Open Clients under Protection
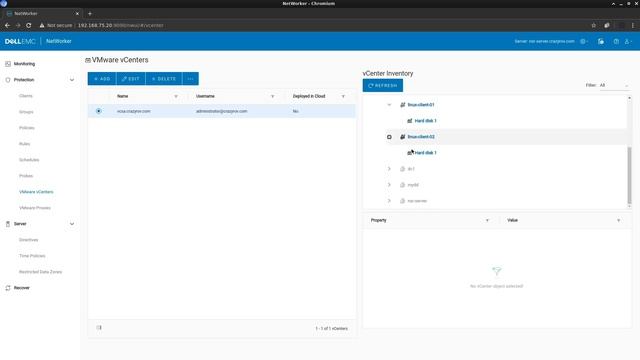640x360 pixels. pyautogui.click(x=26, y=96)
